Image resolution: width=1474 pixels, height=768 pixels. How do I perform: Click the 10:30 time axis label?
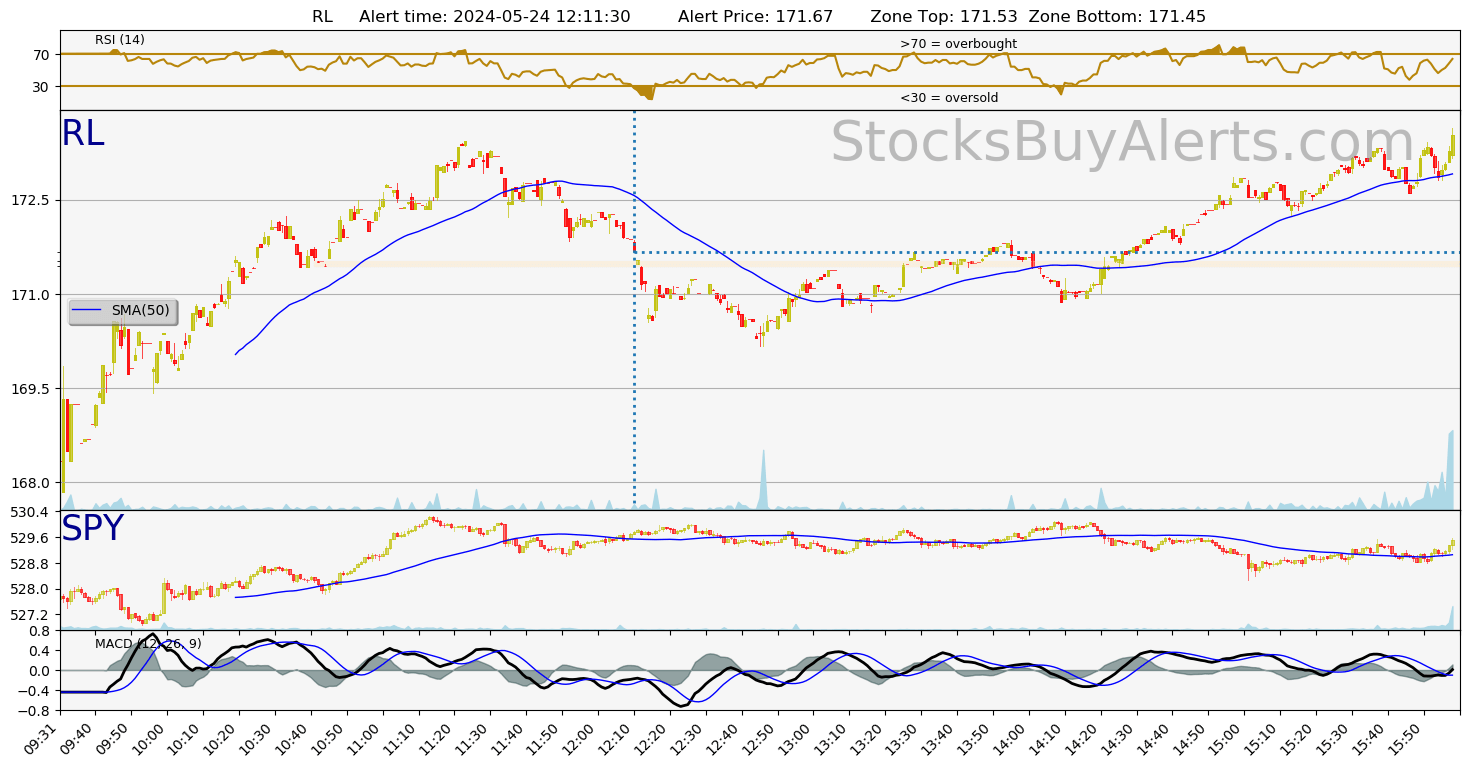click(257, 741)
